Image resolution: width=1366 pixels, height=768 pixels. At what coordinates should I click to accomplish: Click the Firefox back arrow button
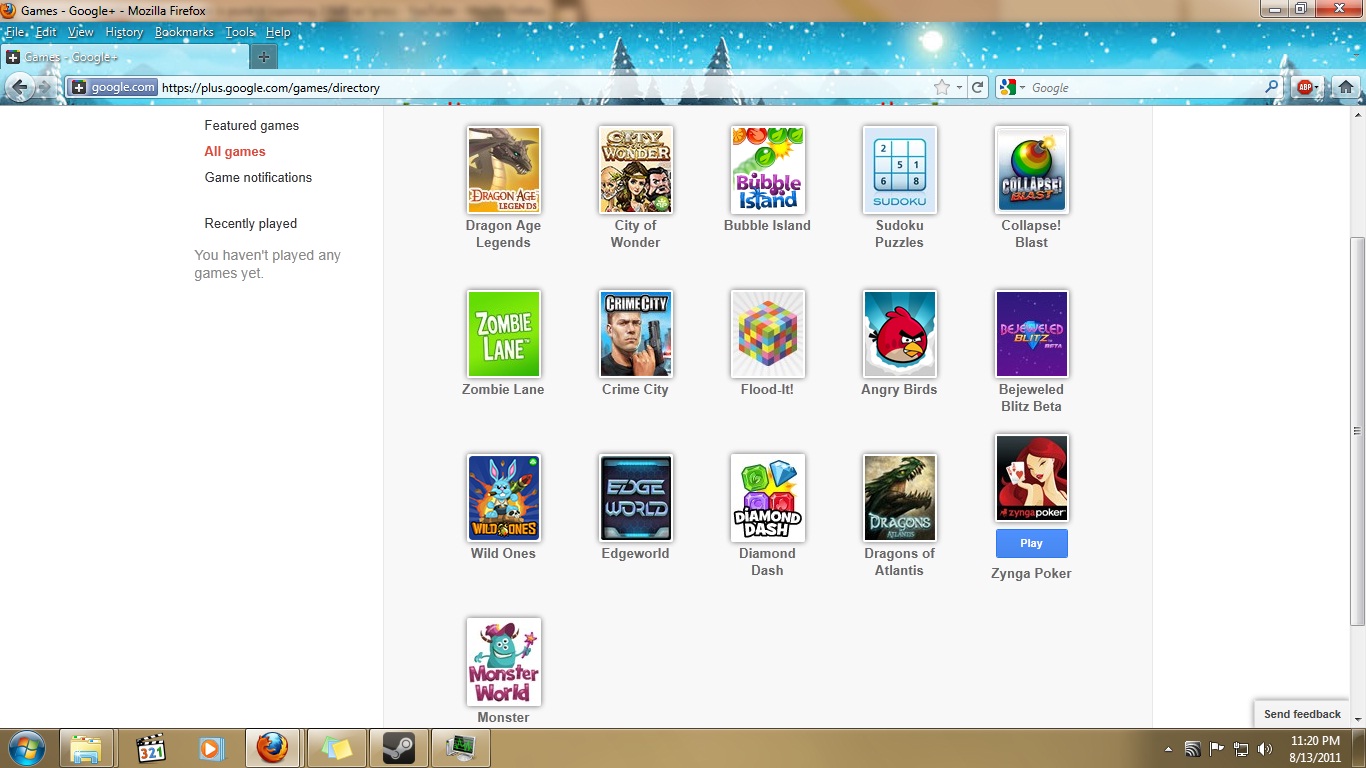[x=19, y=88]
